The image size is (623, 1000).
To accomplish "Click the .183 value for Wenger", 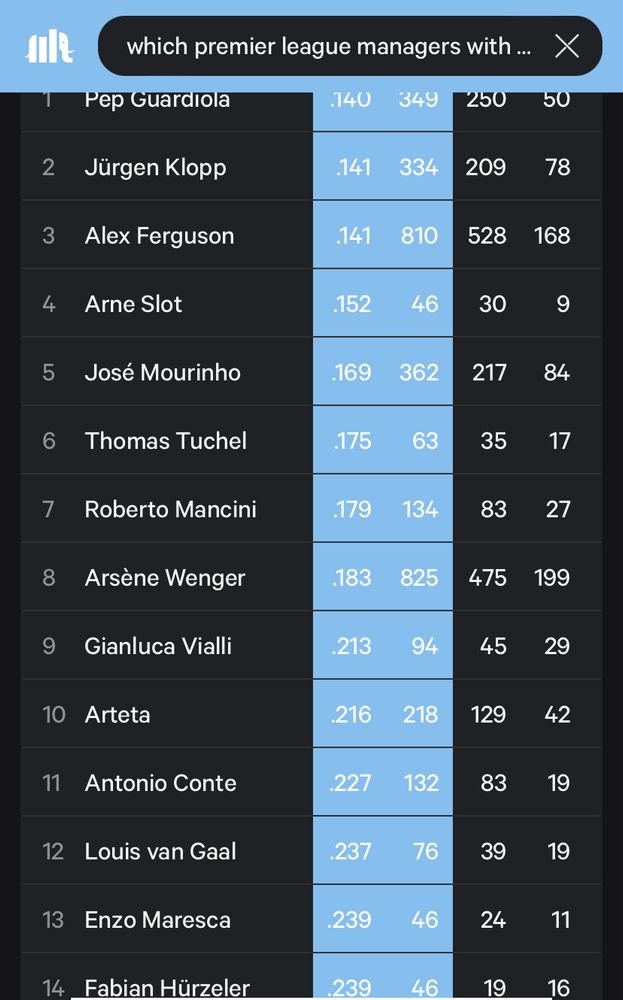I will point(351,578).
